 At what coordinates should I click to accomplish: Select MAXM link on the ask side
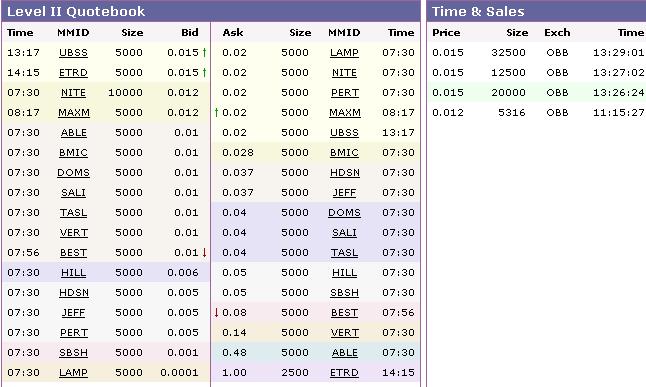(x=345, y=113)
